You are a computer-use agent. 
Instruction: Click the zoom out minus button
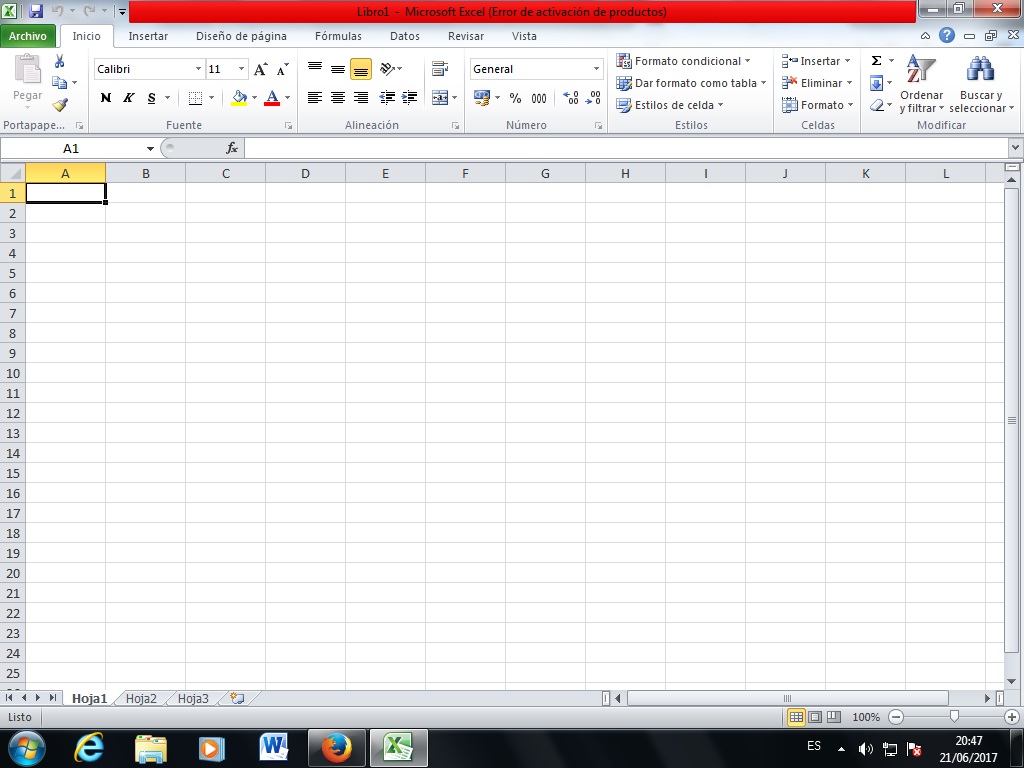point(897,717)
